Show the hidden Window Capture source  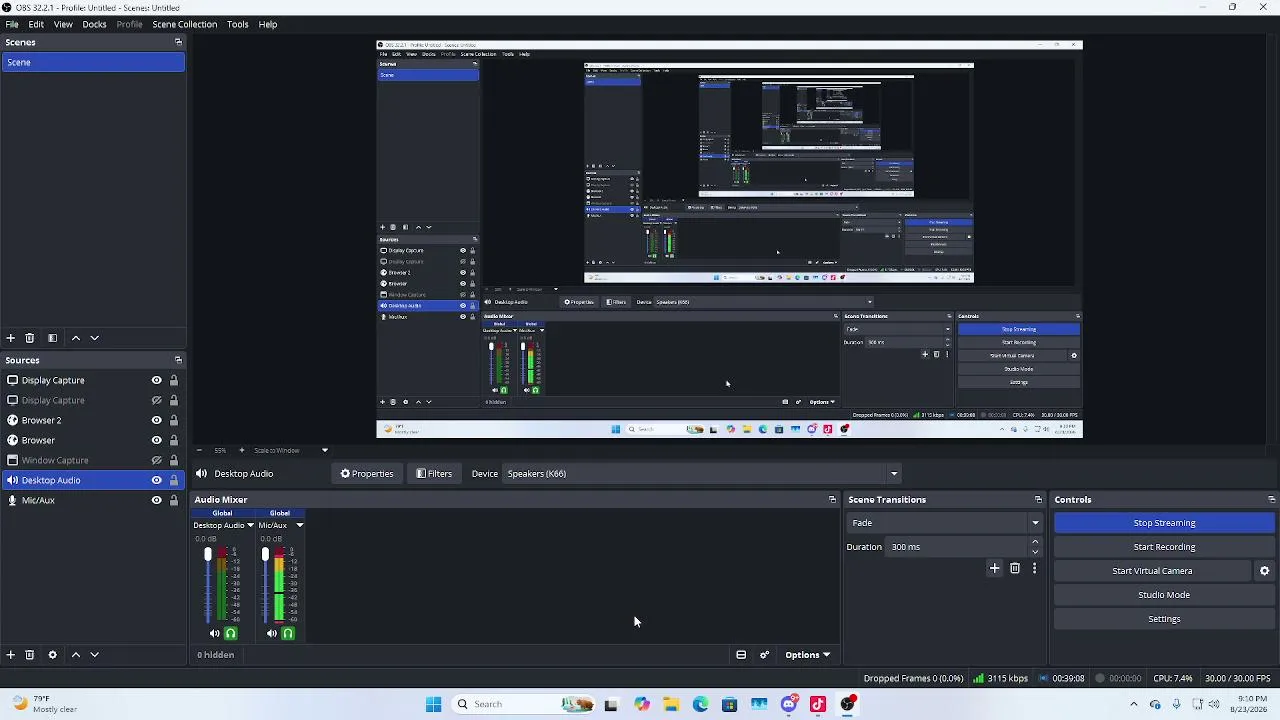point(156,460)
